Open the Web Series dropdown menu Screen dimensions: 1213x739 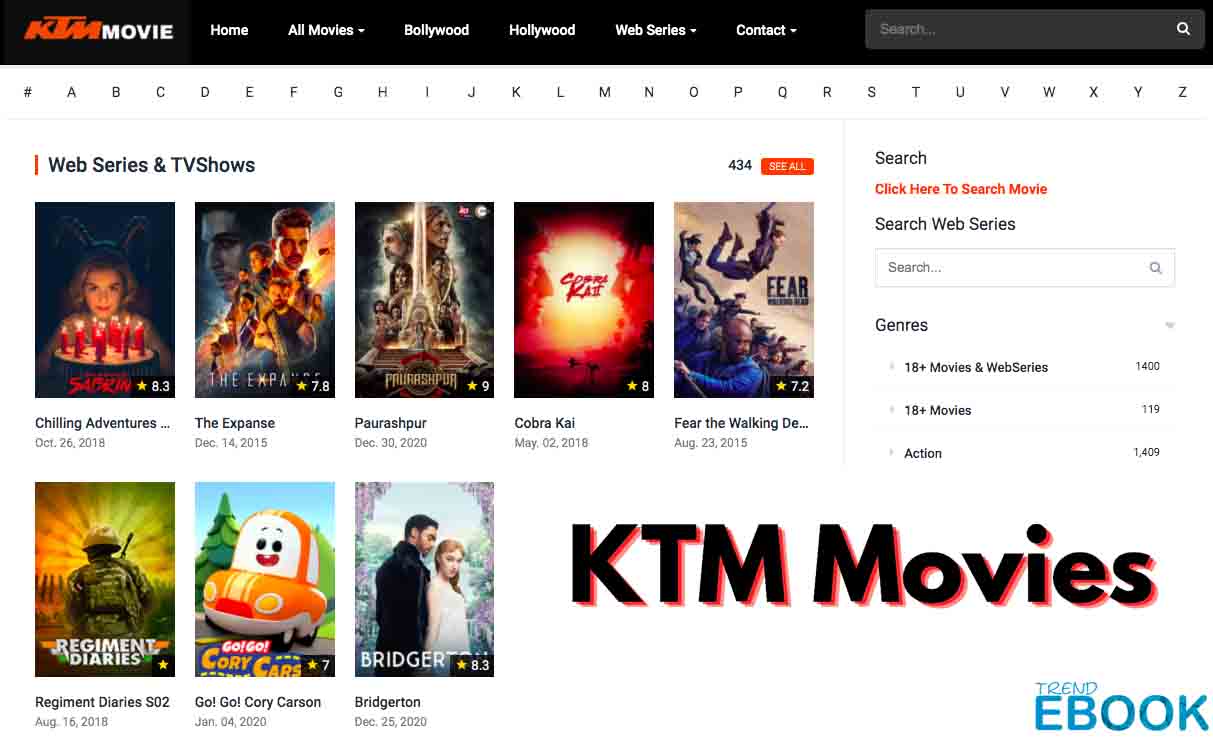[x=656, y=30]
